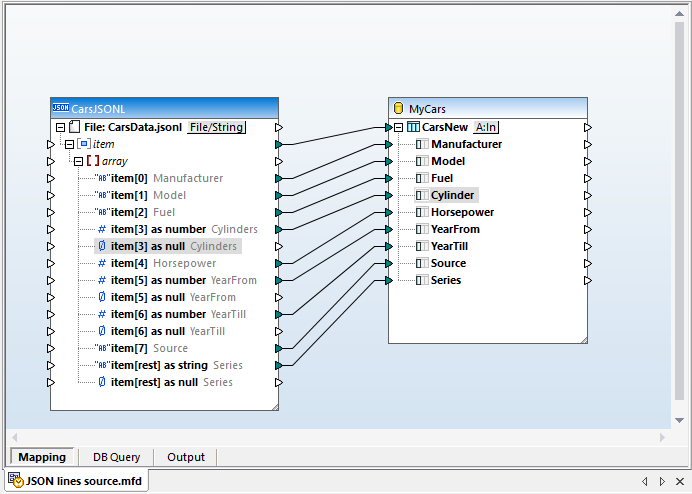This screenshot has height=494, width=692.
Task: Click the array brackets icon
Action: point(92,161)
